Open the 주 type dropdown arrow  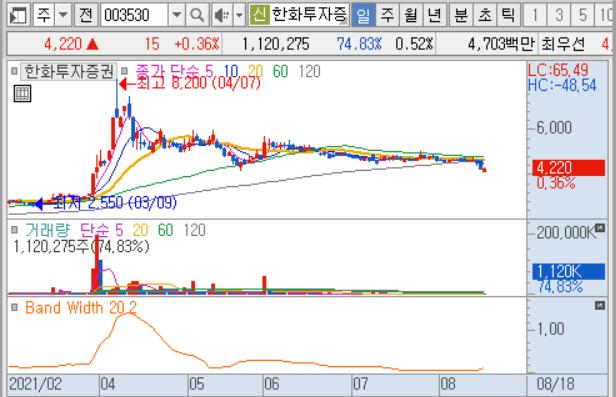coord(62,15)
